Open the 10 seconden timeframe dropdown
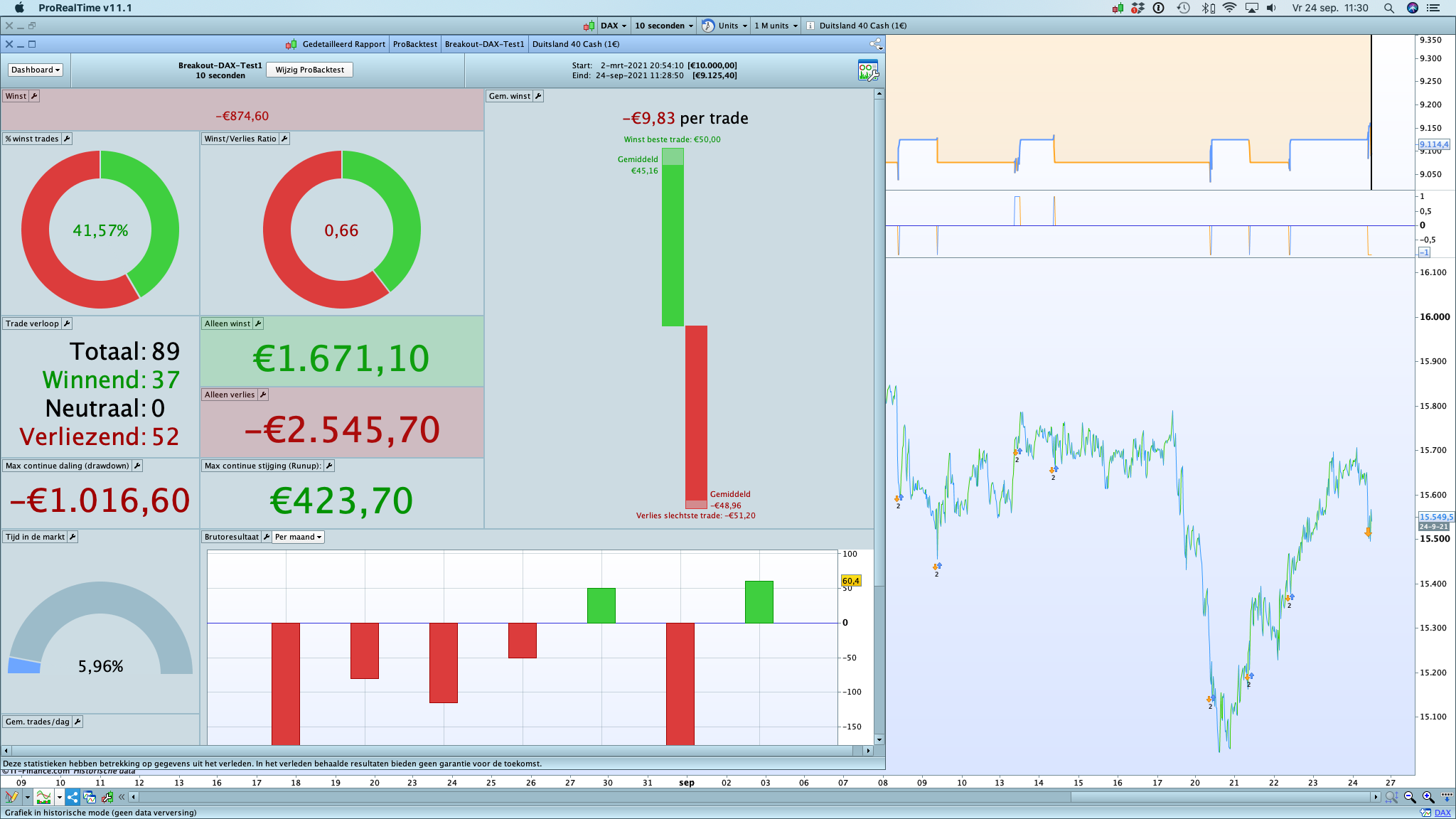Screen dimensions: 1456x819 point(663,26)
